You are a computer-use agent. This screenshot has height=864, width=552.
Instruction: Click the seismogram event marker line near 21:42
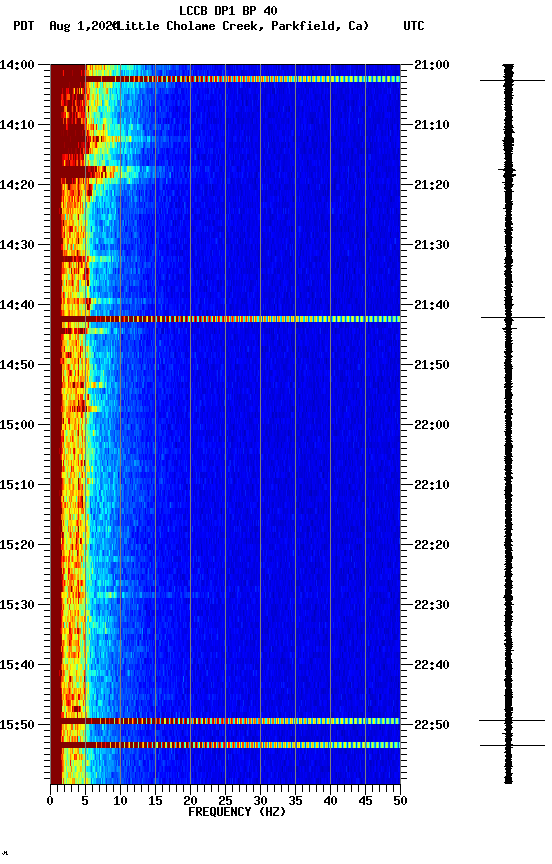pos(512,317)
